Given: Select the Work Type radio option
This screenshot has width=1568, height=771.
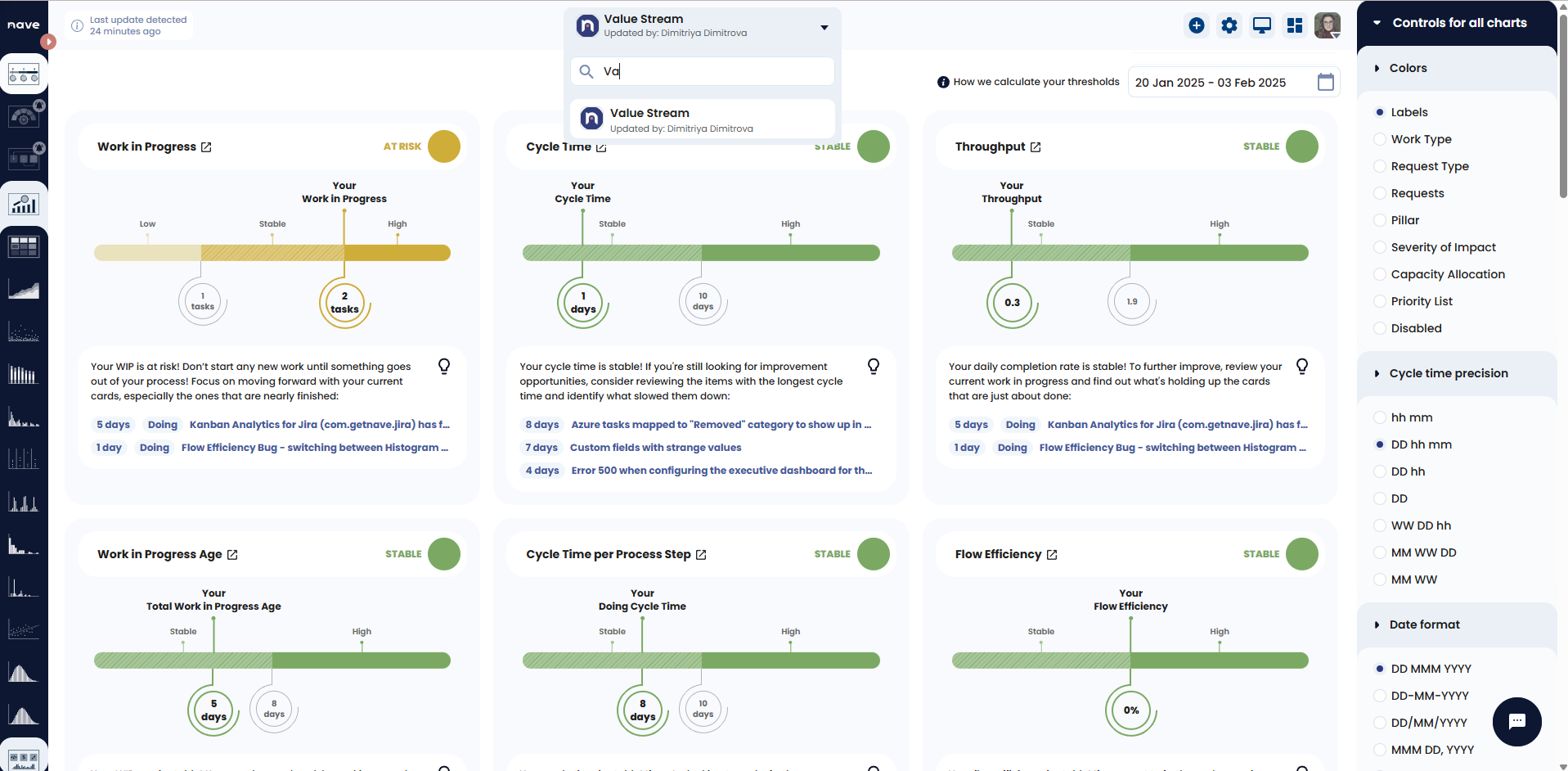Looking at the screenshot, I should pos(1380,139).
